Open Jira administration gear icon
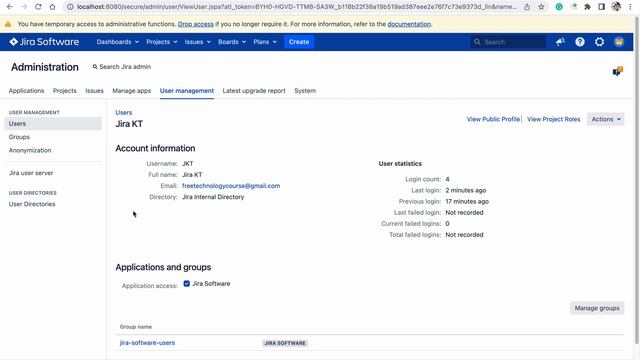This screenshot has width=640, height=360. 599,42
